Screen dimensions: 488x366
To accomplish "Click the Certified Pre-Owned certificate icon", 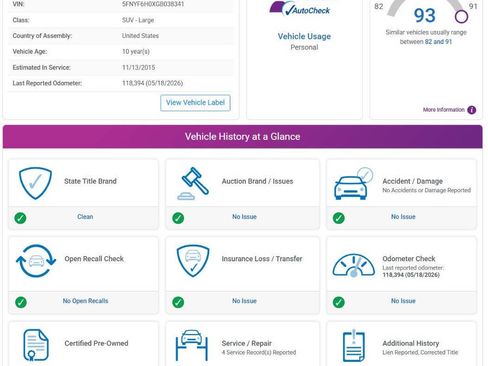I will click(36, 345).
